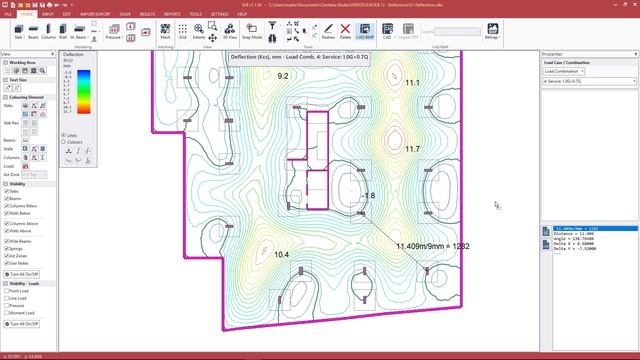Toggle the Walls Below checkbox
This screenshot has width=640, height=360.
point(7,213)
